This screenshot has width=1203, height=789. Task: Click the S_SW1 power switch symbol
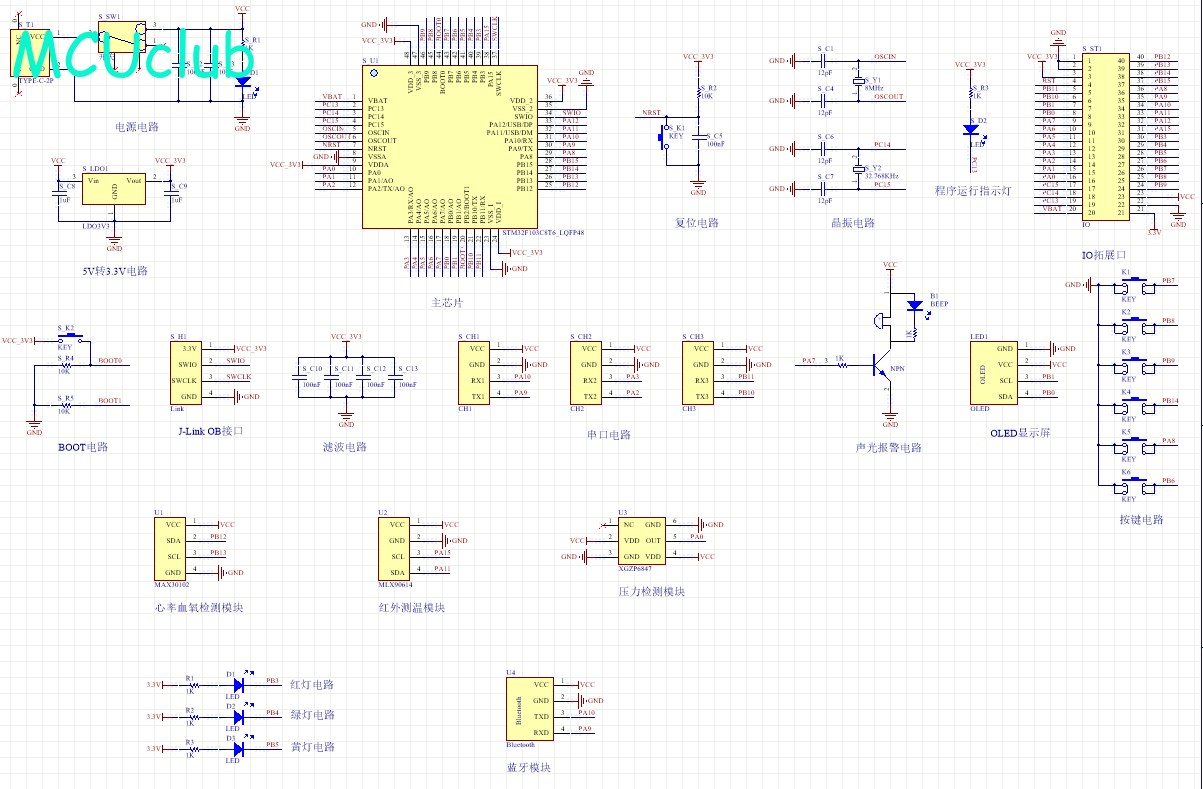click(124, 39)
